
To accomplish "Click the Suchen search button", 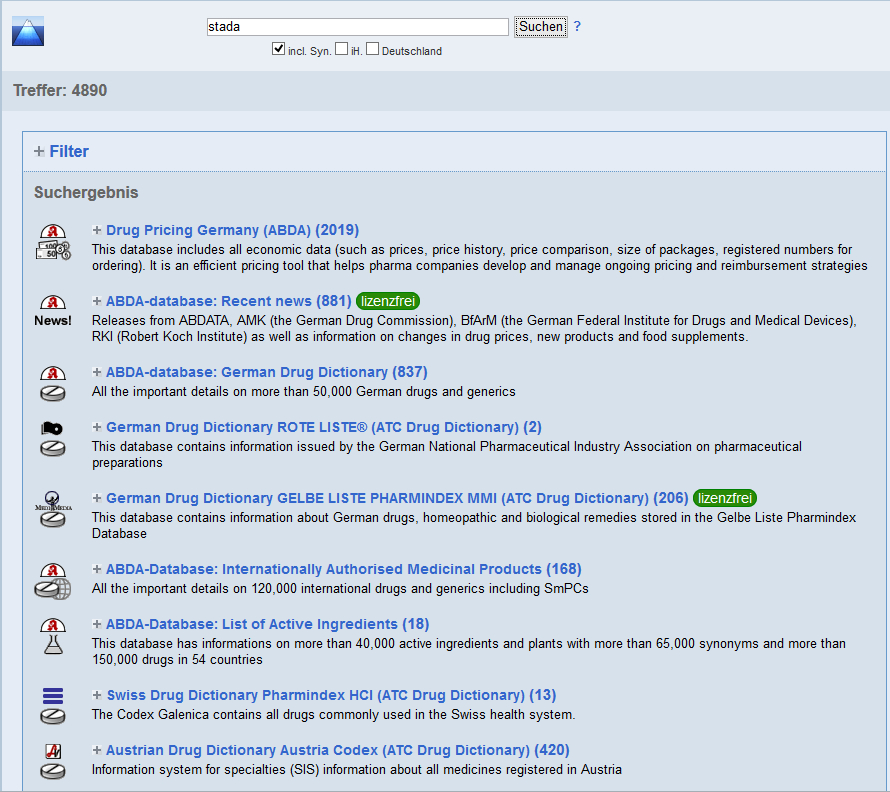I will tap(540, 27).
